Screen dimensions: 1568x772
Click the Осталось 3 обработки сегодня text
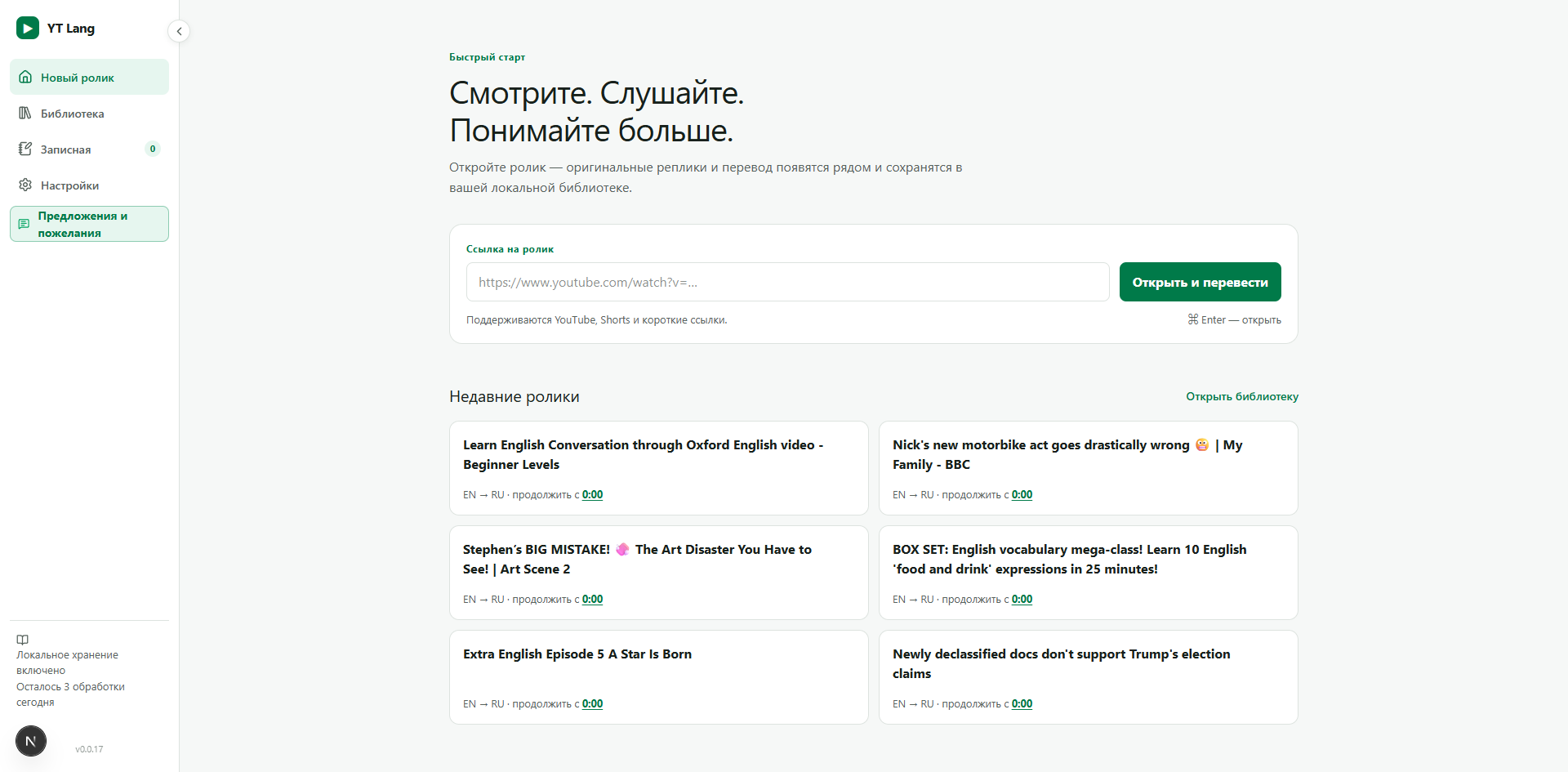tap(70, 694)
